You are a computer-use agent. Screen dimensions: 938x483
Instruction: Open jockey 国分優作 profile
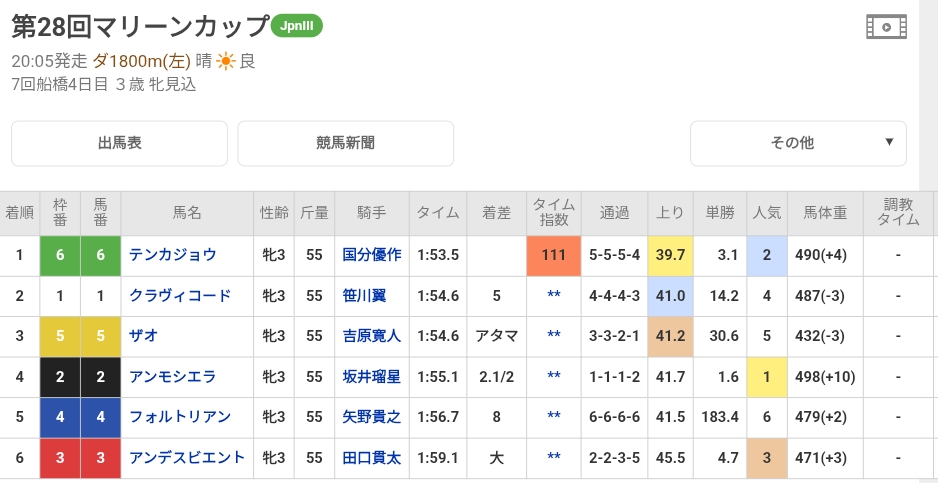click(x=371, y=255)
